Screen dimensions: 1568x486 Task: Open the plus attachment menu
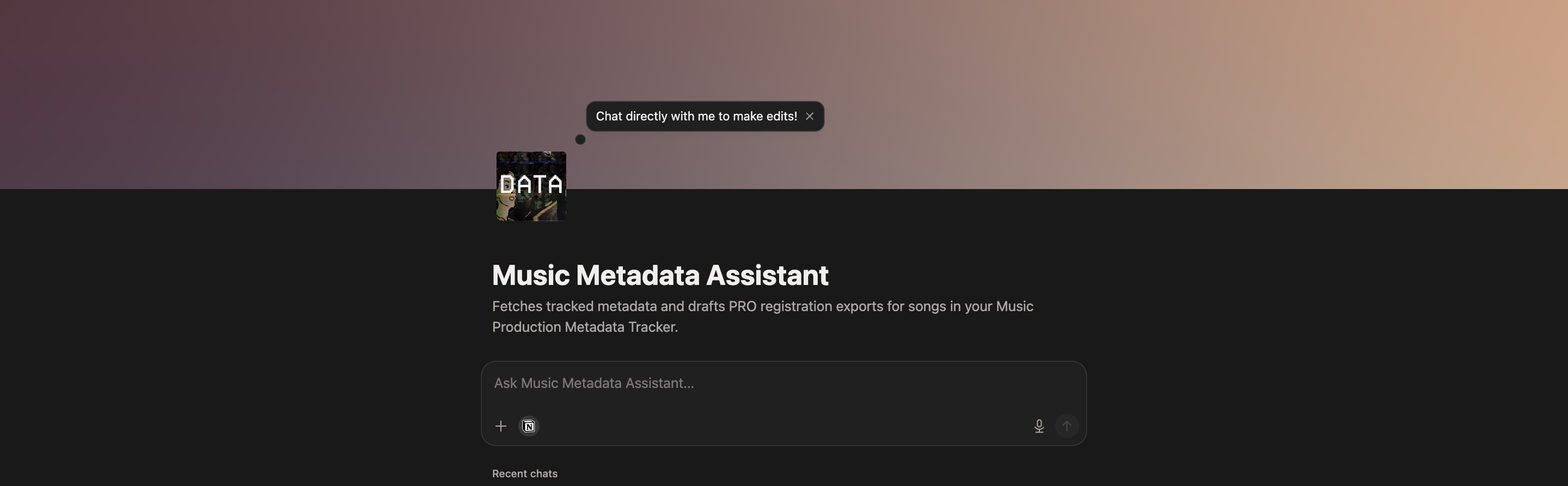point(501,426)
